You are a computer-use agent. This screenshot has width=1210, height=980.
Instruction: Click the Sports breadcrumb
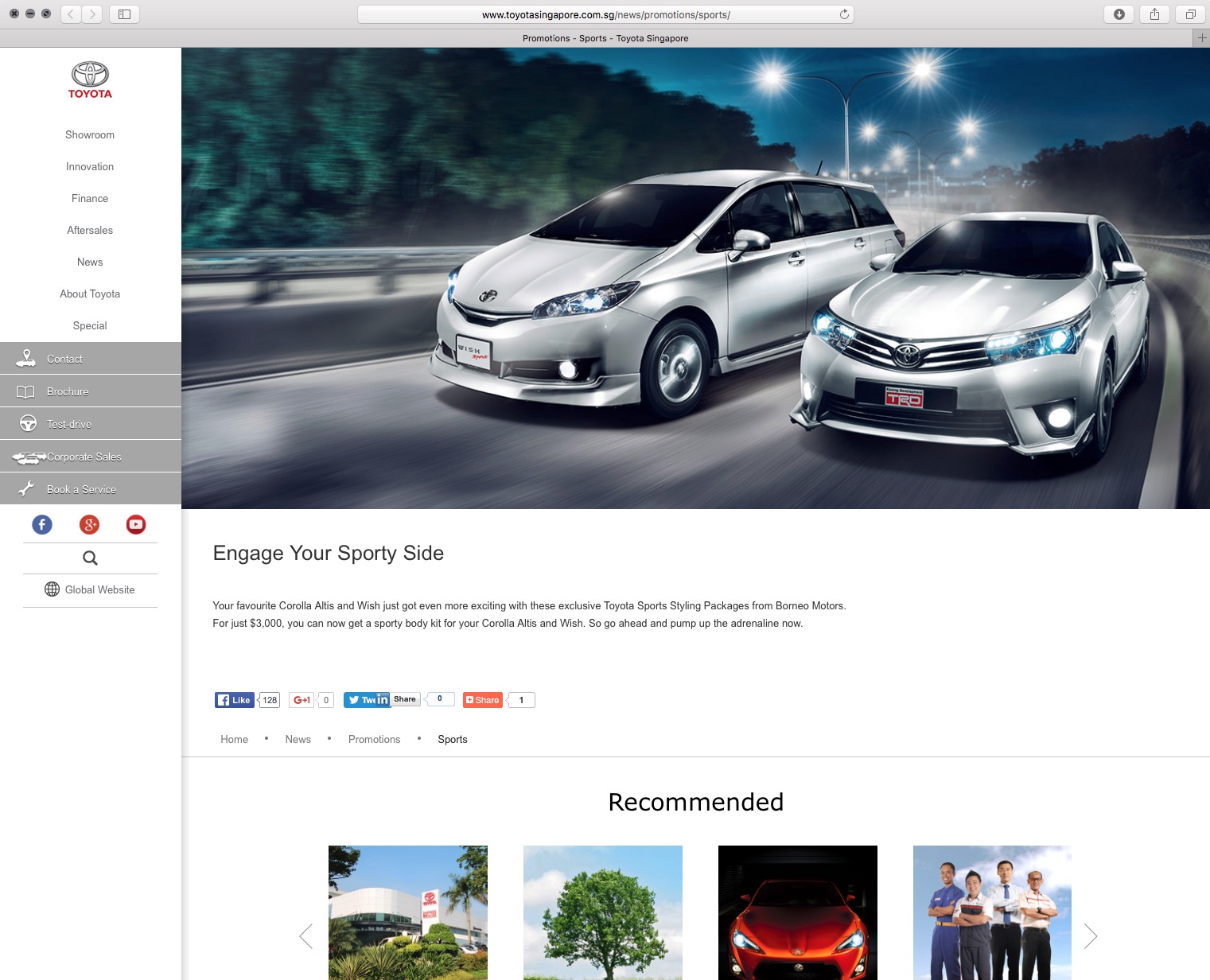pos(453,740)
